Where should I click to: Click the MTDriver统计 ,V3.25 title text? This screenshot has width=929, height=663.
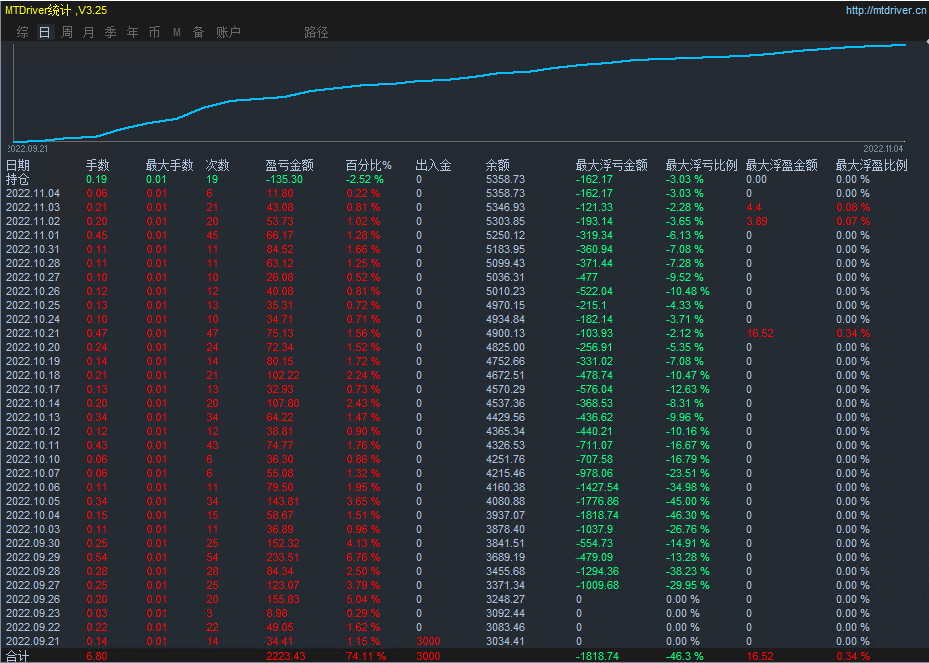[x=56, y=10]
